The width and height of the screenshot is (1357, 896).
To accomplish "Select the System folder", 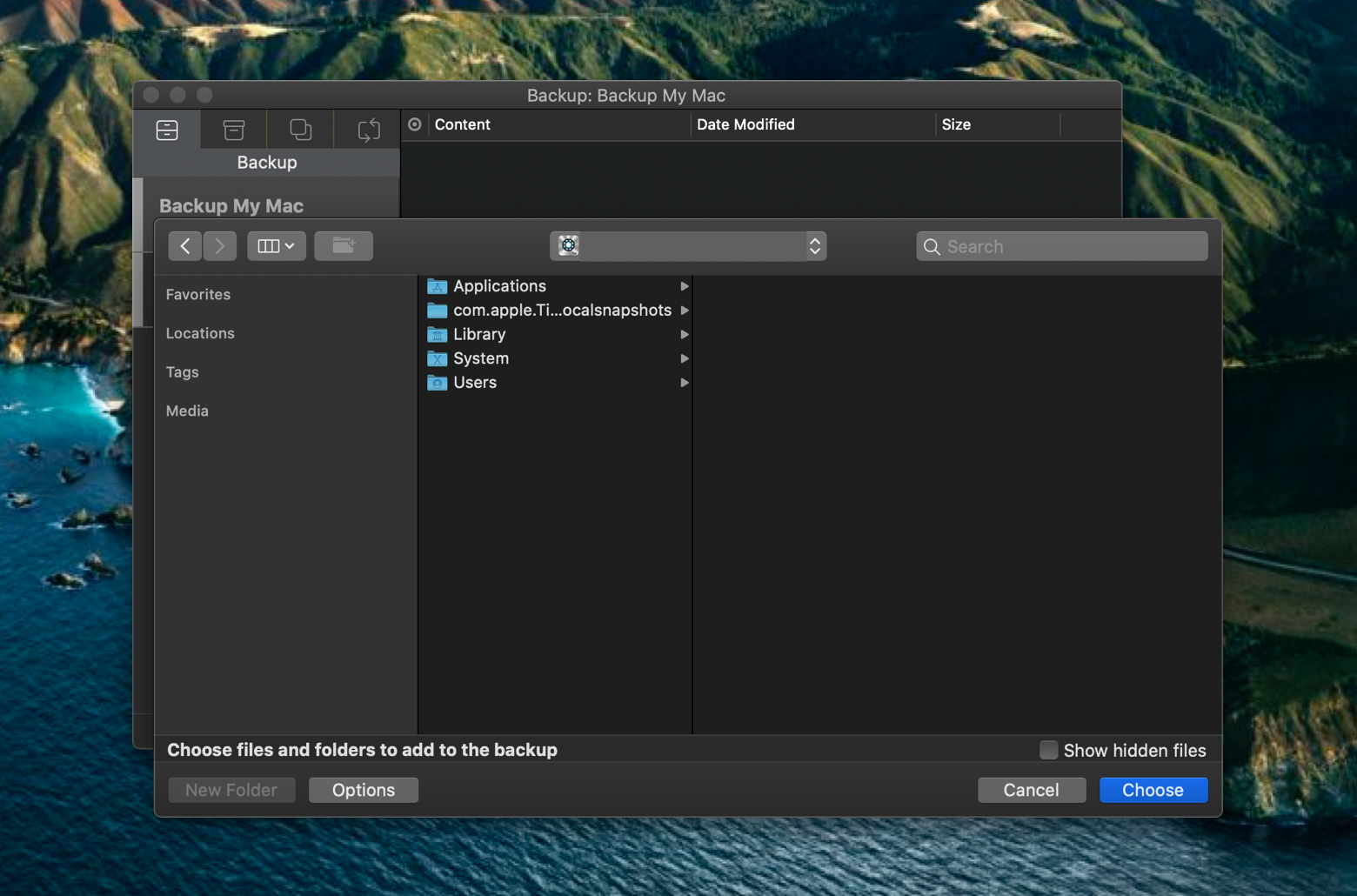I will 480,358.
